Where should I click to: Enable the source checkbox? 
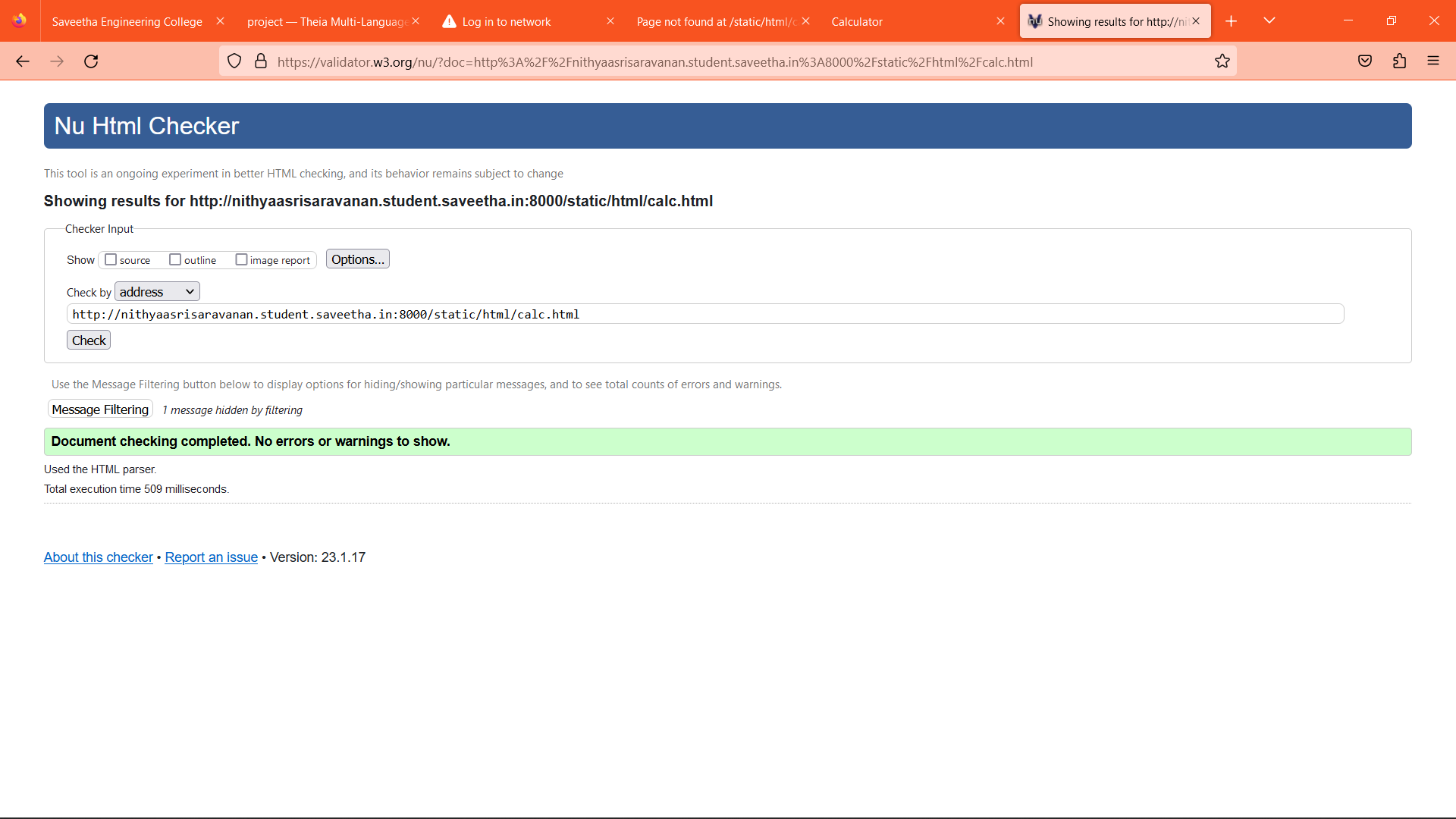(111, 259)
